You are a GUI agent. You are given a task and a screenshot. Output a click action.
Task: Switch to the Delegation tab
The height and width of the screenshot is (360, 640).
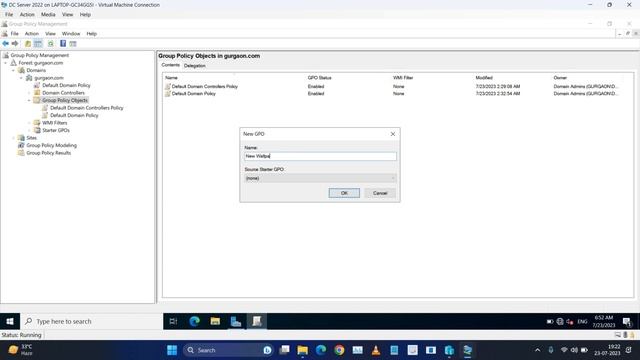click(194, 66)
